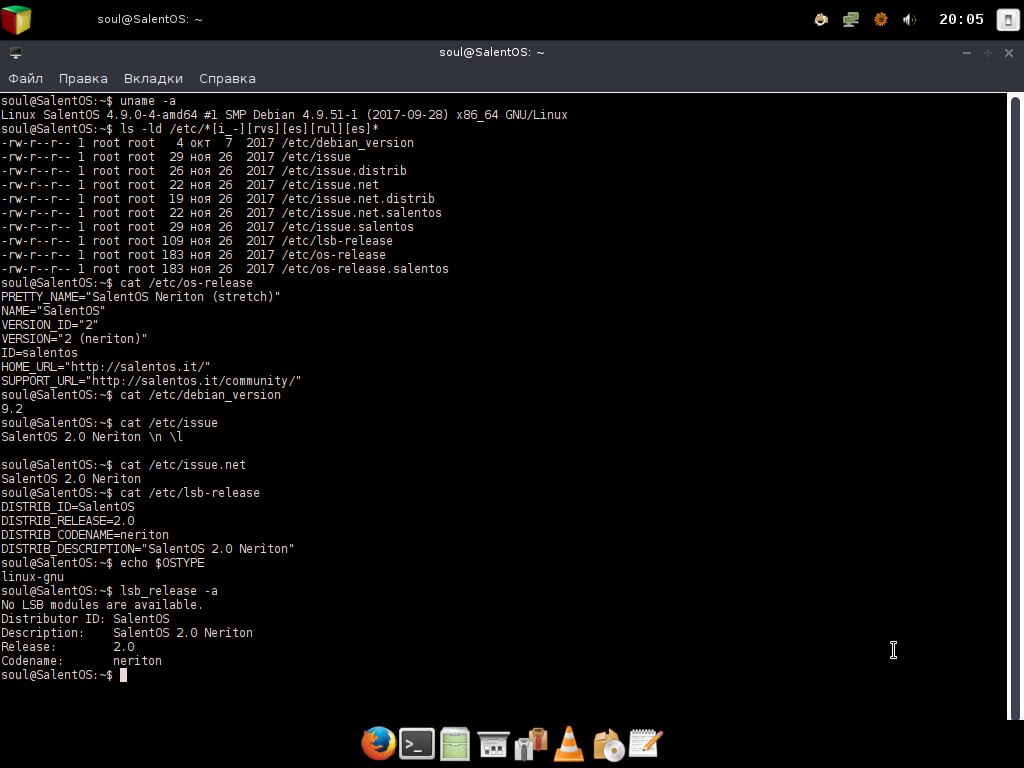The height and width of the screenshot is (768, 1024).
Task: Click the sunflower tray icon
Action: coord(880,20)
